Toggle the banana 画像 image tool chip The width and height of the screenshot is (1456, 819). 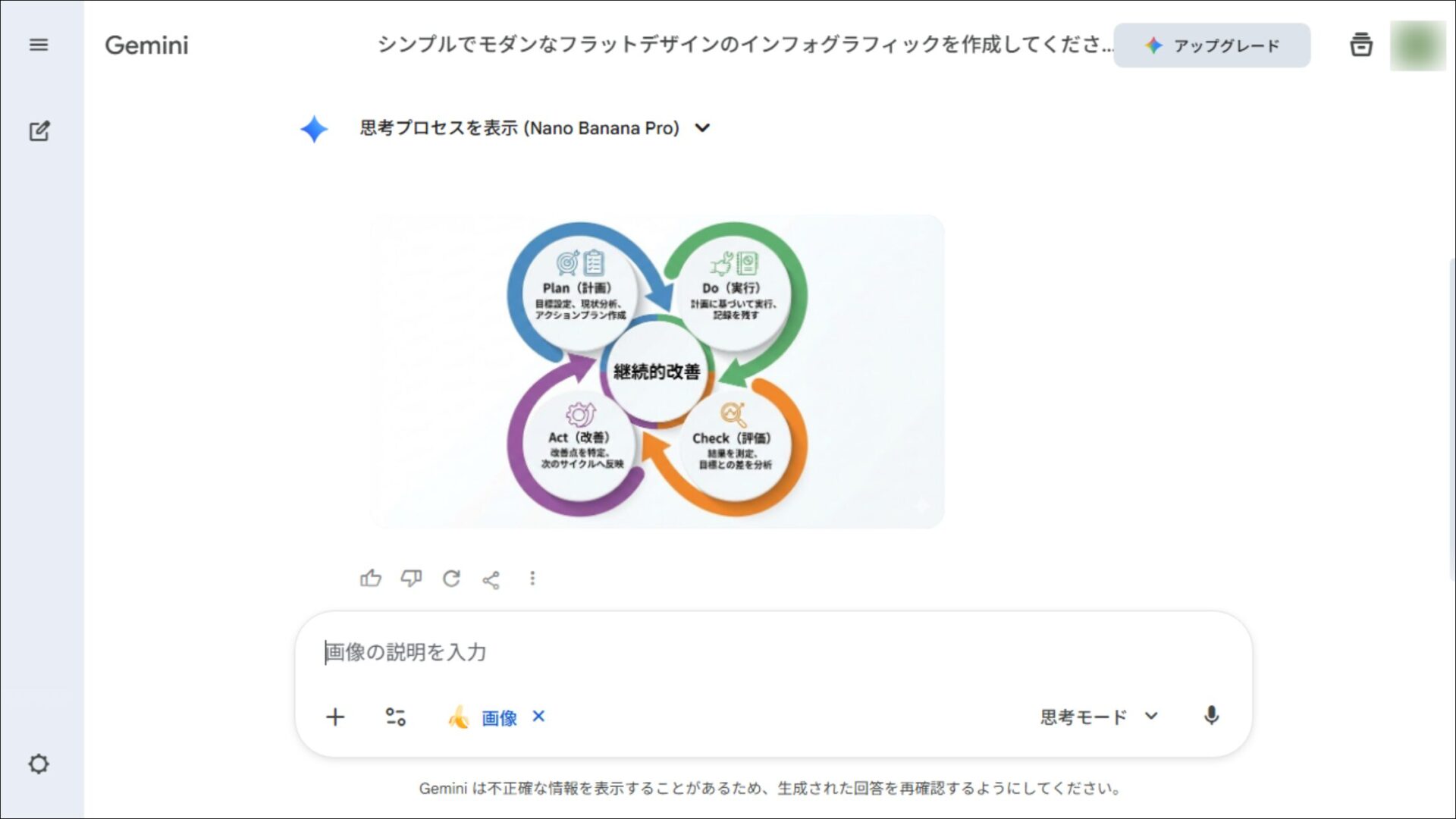tap(484, 717)
